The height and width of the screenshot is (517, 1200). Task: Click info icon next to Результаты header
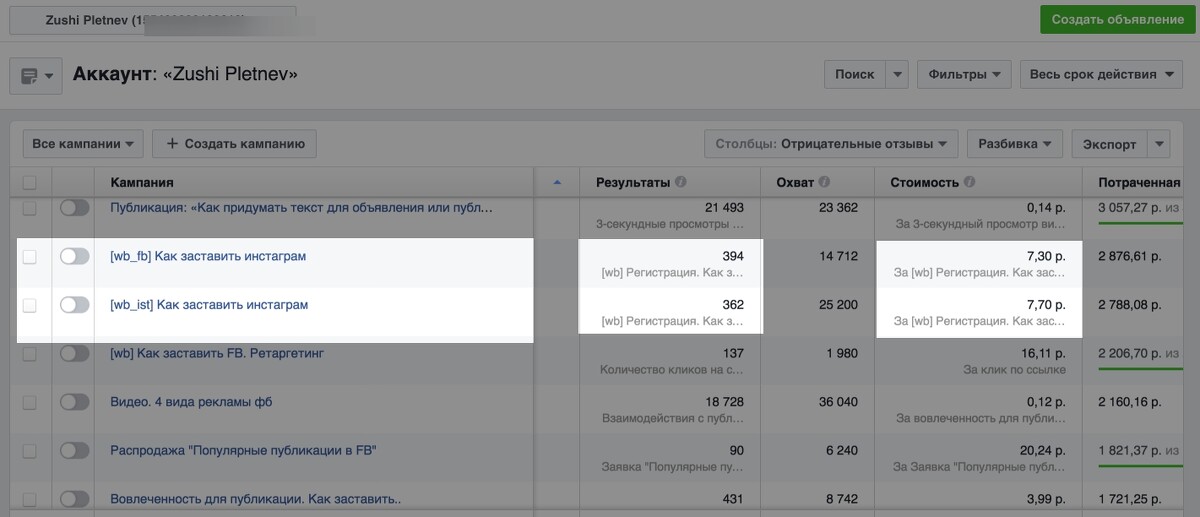[681, 183]
